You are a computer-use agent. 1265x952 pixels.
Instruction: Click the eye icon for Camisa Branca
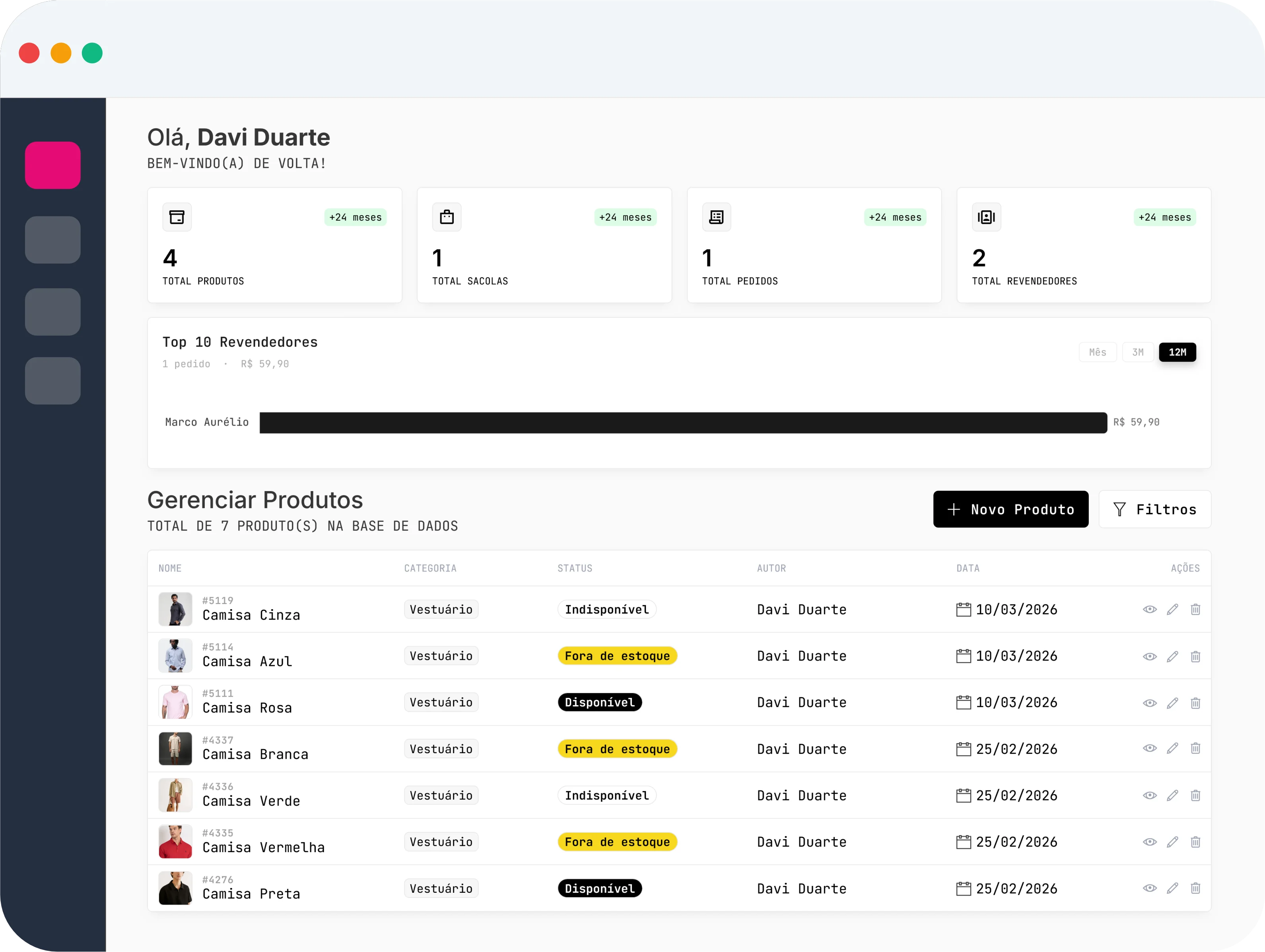[1150, 748]
